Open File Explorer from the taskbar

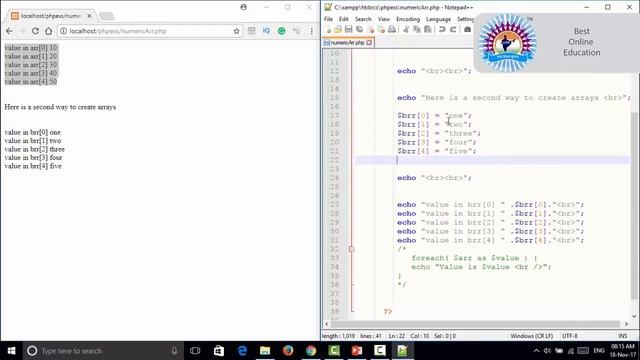[265, 351]
